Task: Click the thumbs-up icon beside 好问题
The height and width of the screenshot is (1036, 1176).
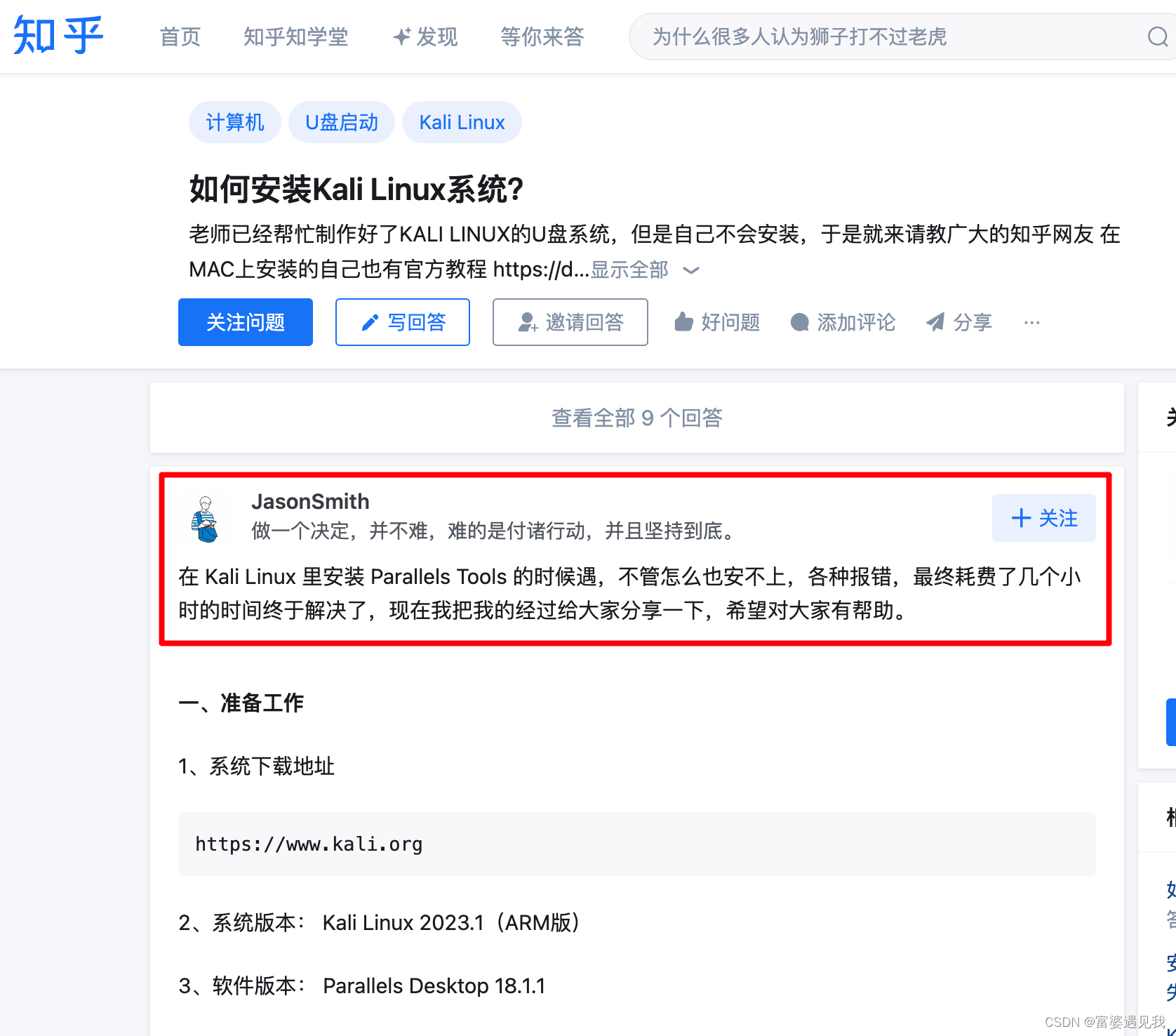Action: tap(683, 322)
